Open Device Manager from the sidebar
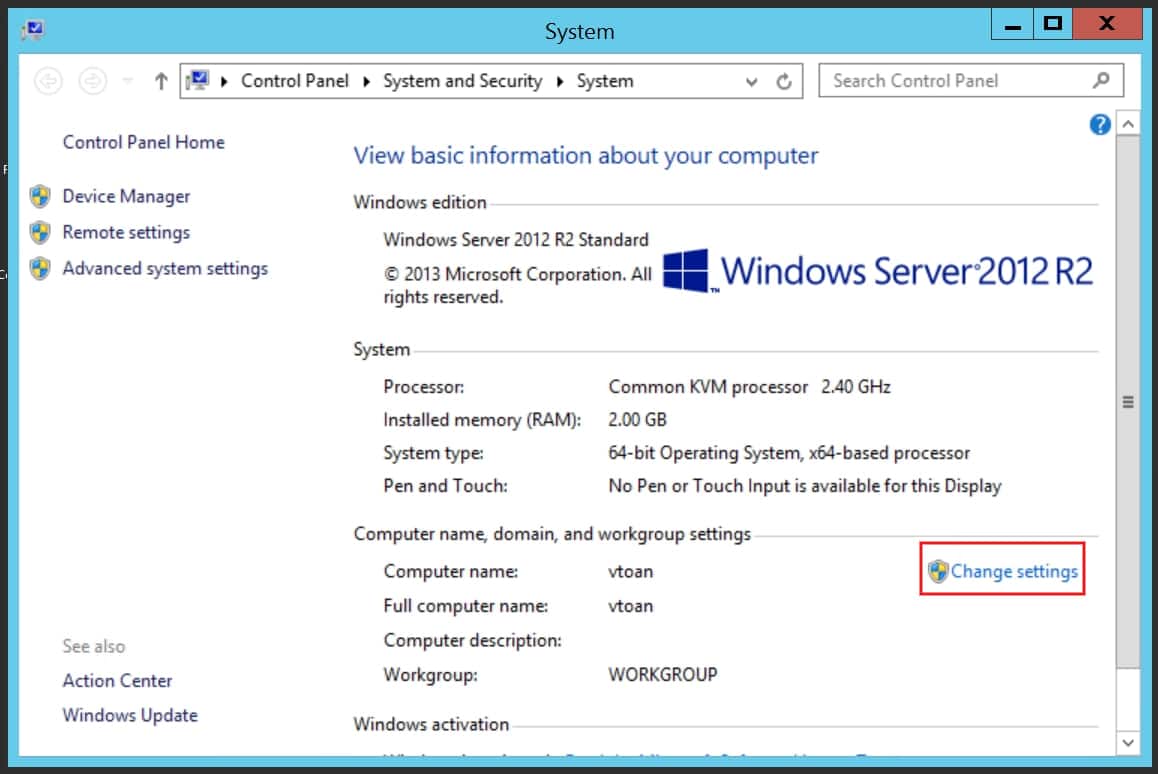This screenshot has height=774, width=1158. pos(126,196)
